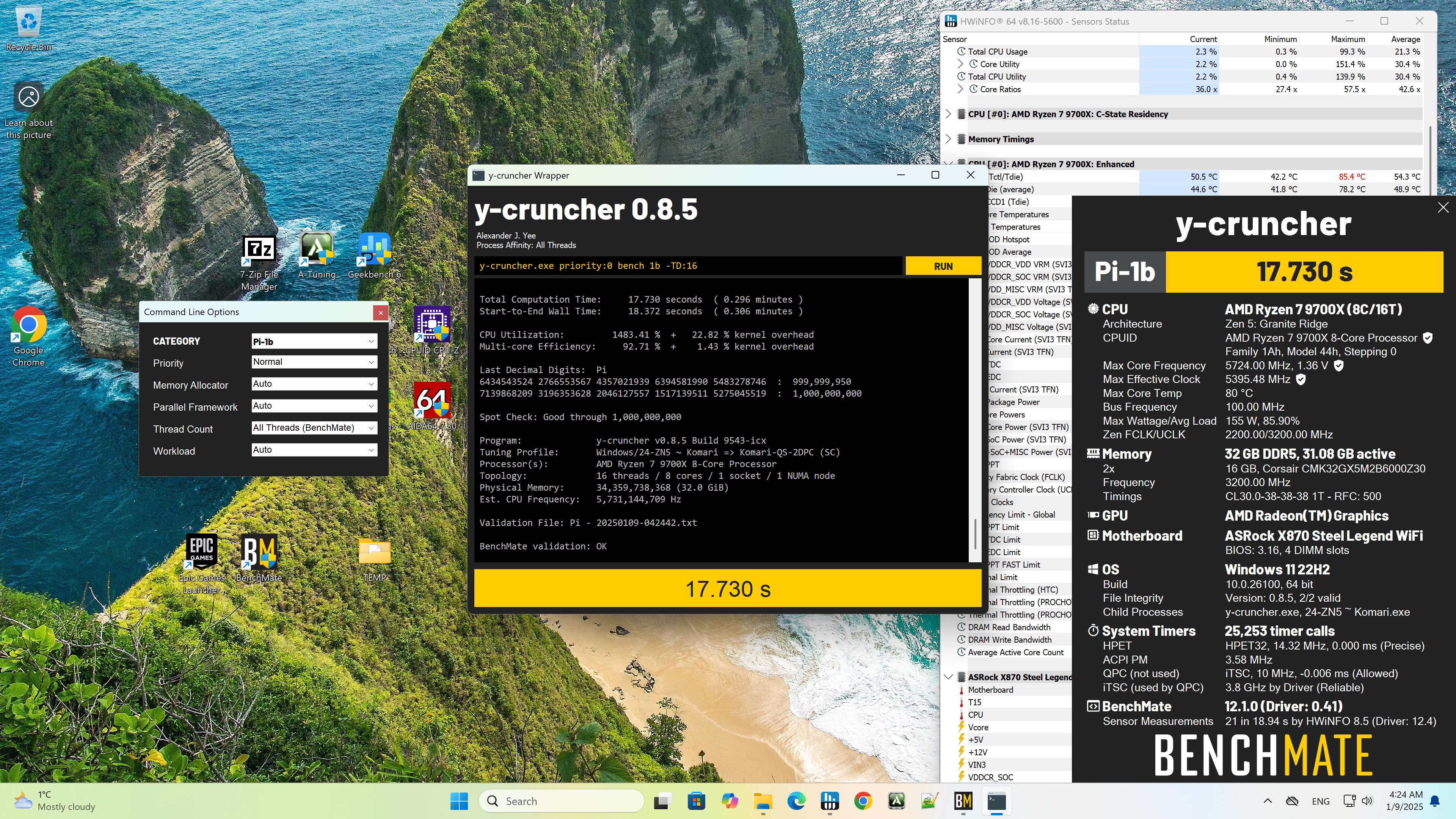Click the yellow RUN button
Screen dimensions: 1456x819
(943, 266)
